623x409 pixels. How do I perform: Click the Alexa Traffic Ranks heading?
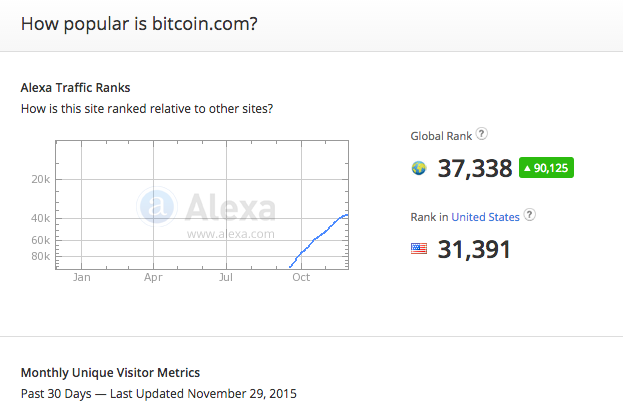coord(75,87)
